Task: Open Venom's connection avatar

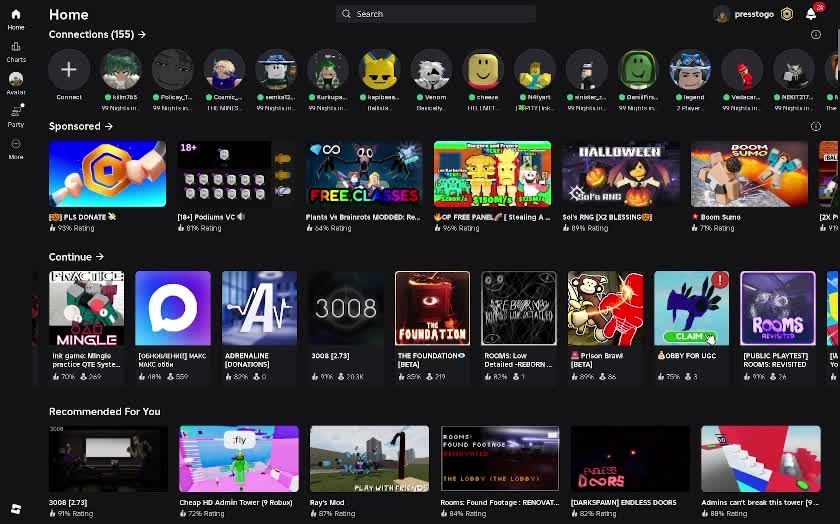Action: tap(431, 70)
